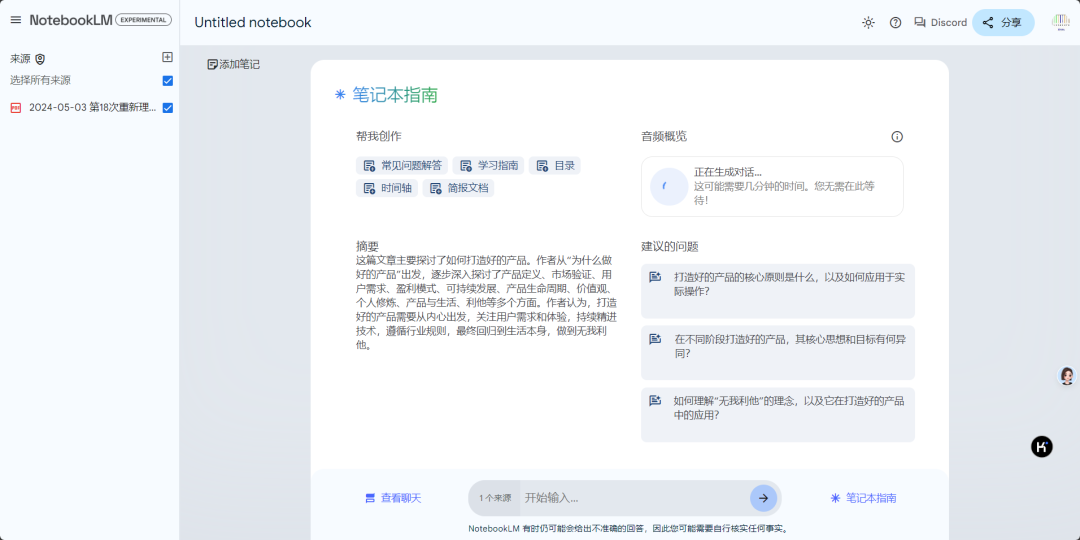Click the add source plus icon
1080x540 pixels.
[x=167, y=58]
